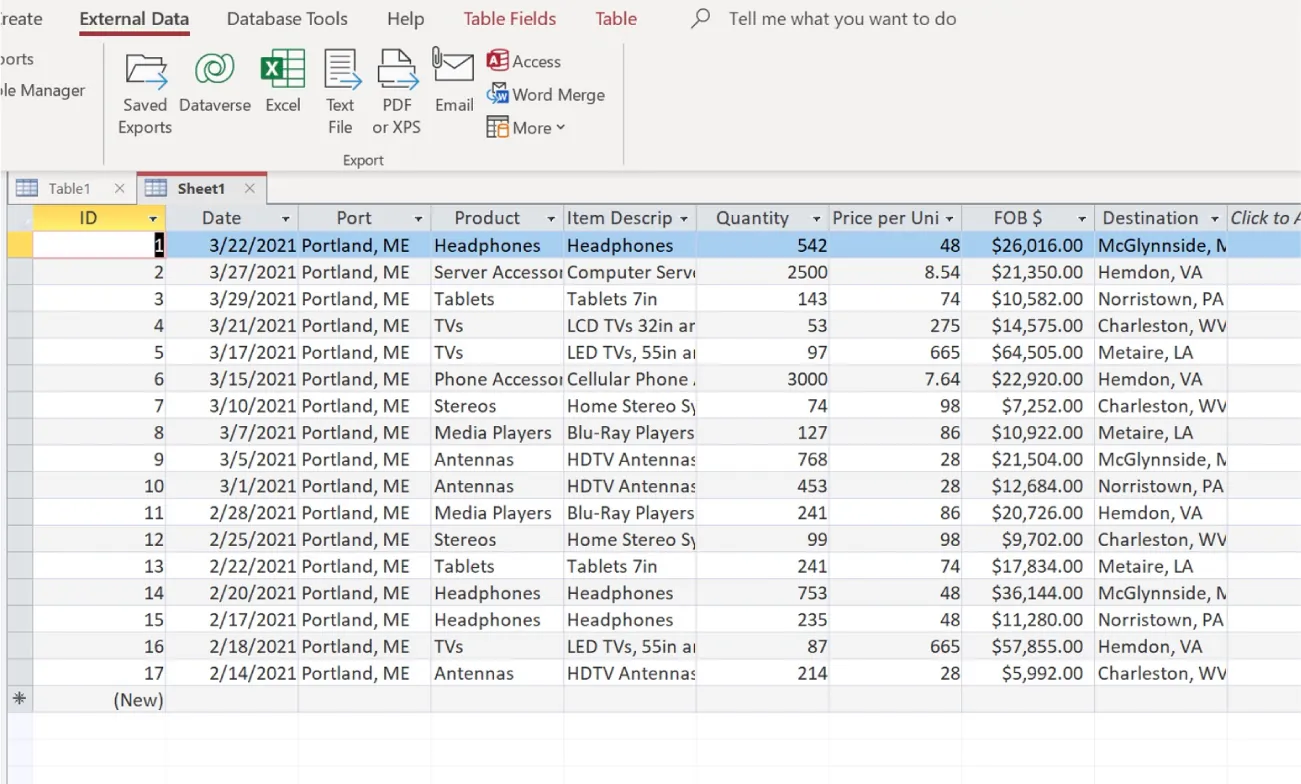The height and width of the screenshot is (784, 1301).
Task: Open the Table Fields ribbon tab
Action: [x=509, y=18]
